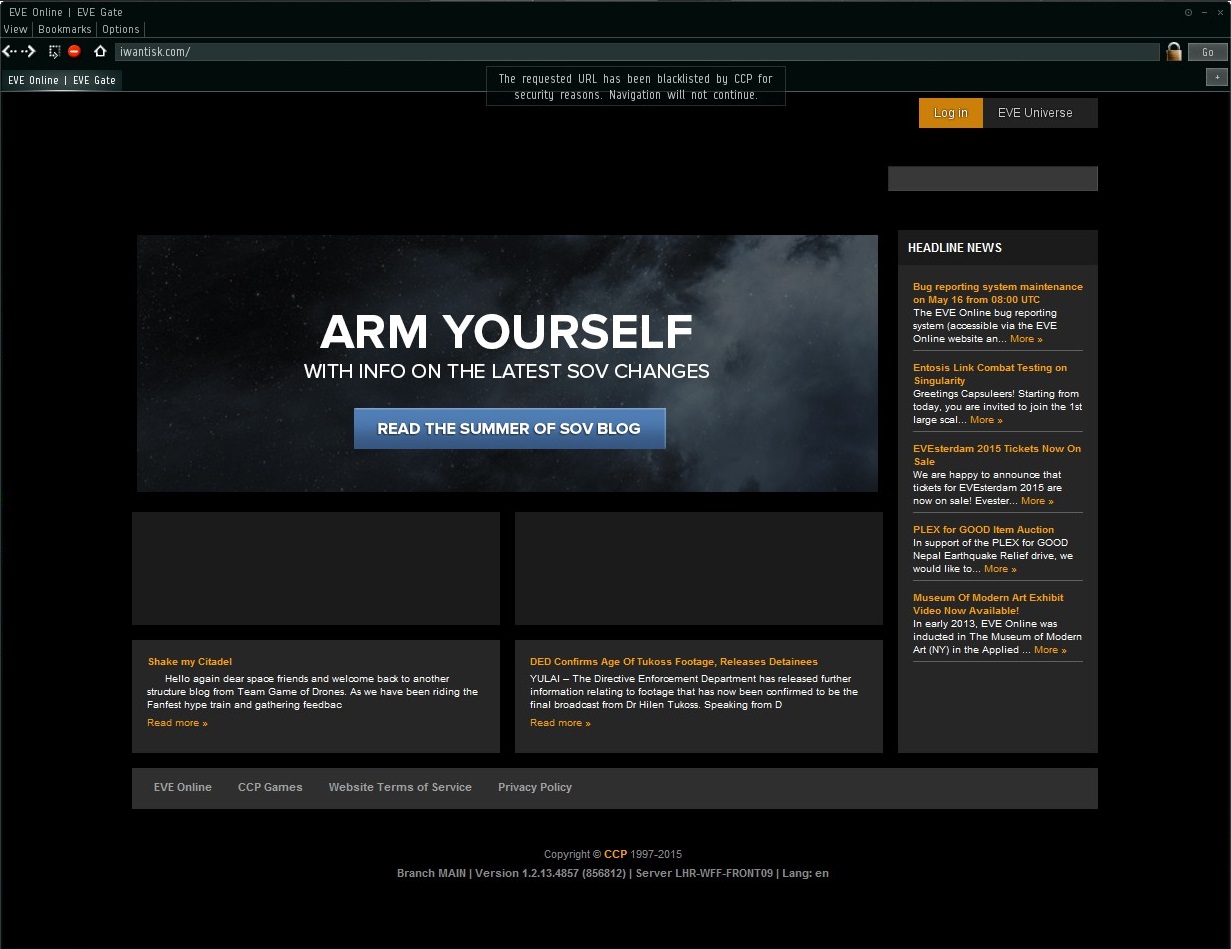
Task: Open the Bug reporting system maintenance headline
Action: coord(998,293)
